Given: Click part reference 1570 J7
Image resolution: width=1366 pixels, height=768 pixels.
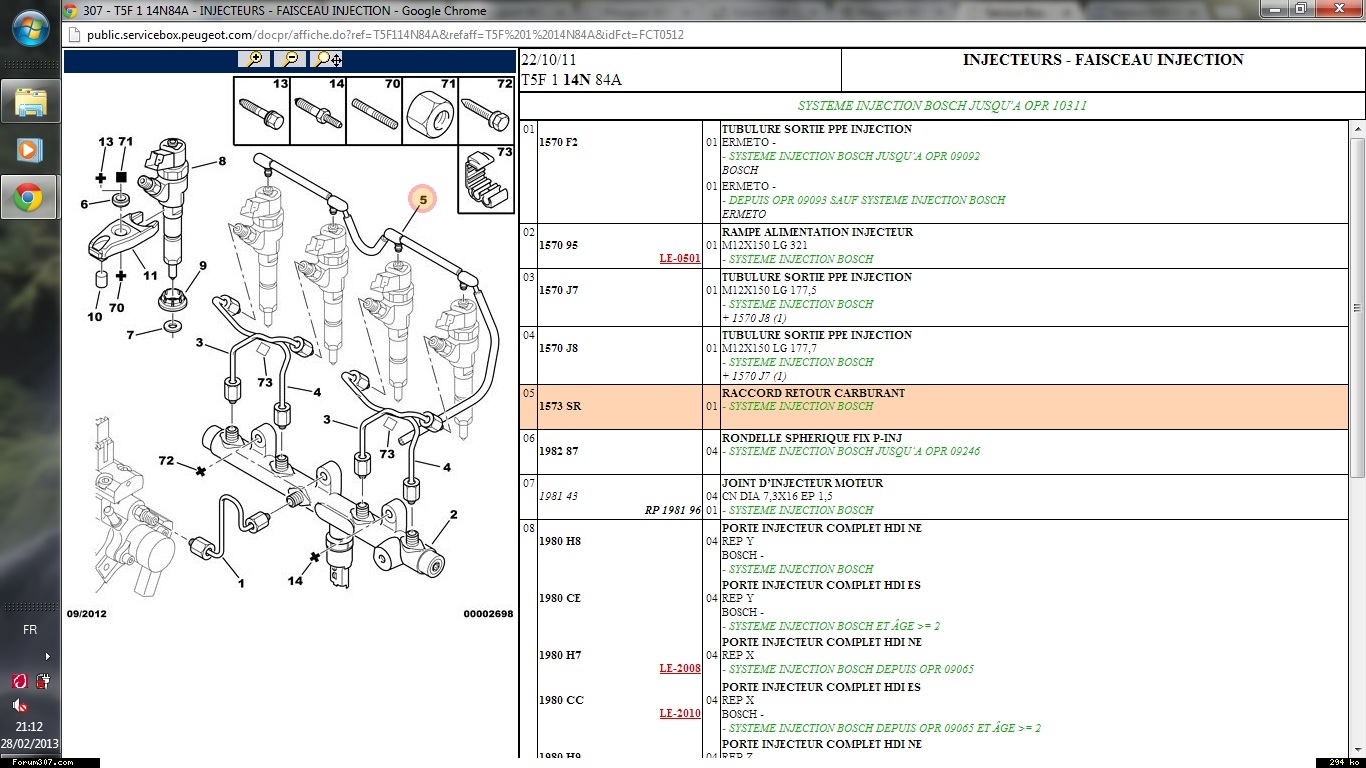Looking at the screenshot, I should [558, 290].
